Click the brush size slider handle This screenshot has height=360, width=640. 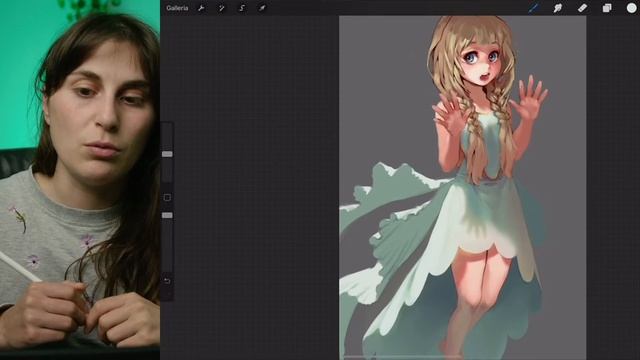point(167,154)
